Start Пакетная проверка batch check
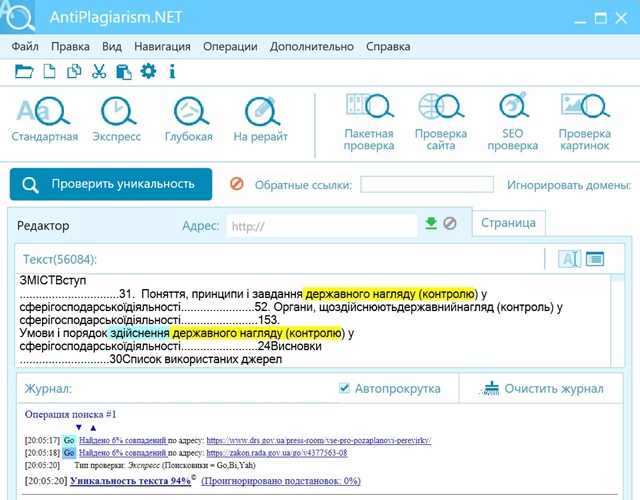Viewport: 640px width, 500px height. pyautogui.click(x=369, y=122)
